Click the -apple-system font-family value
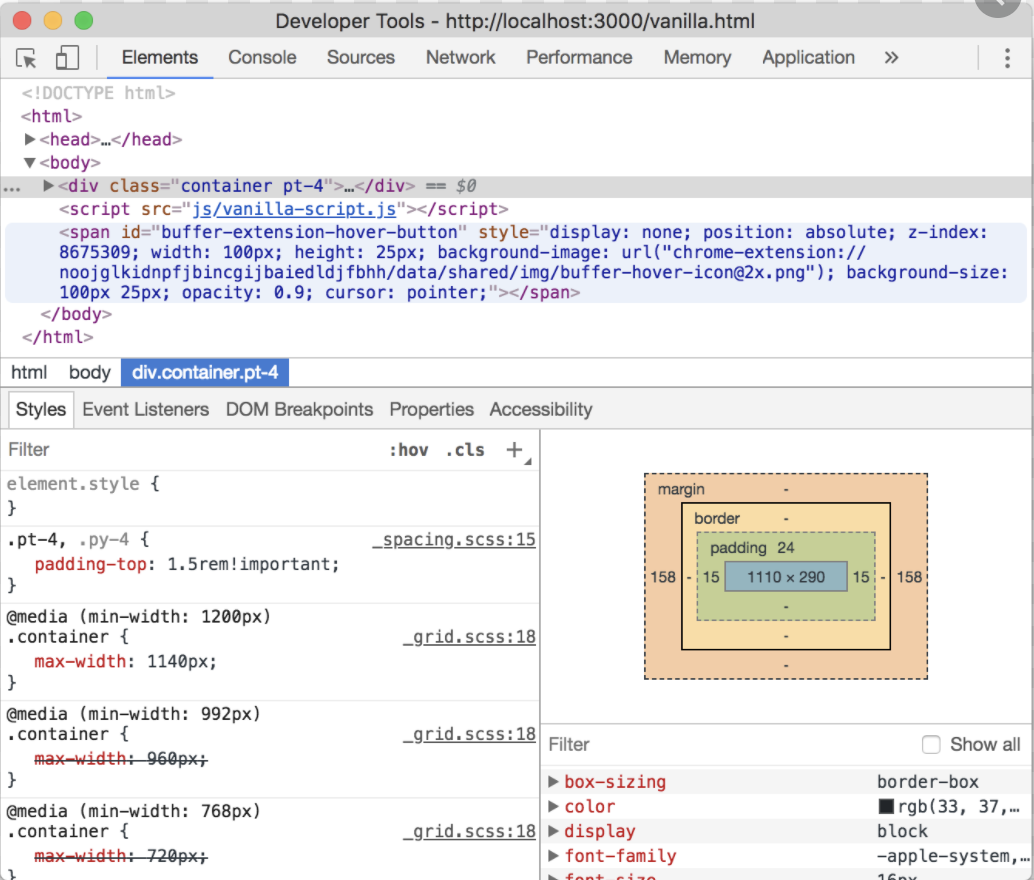The image size is (1034, 880). pyautogui.click(x=952, y=856)
